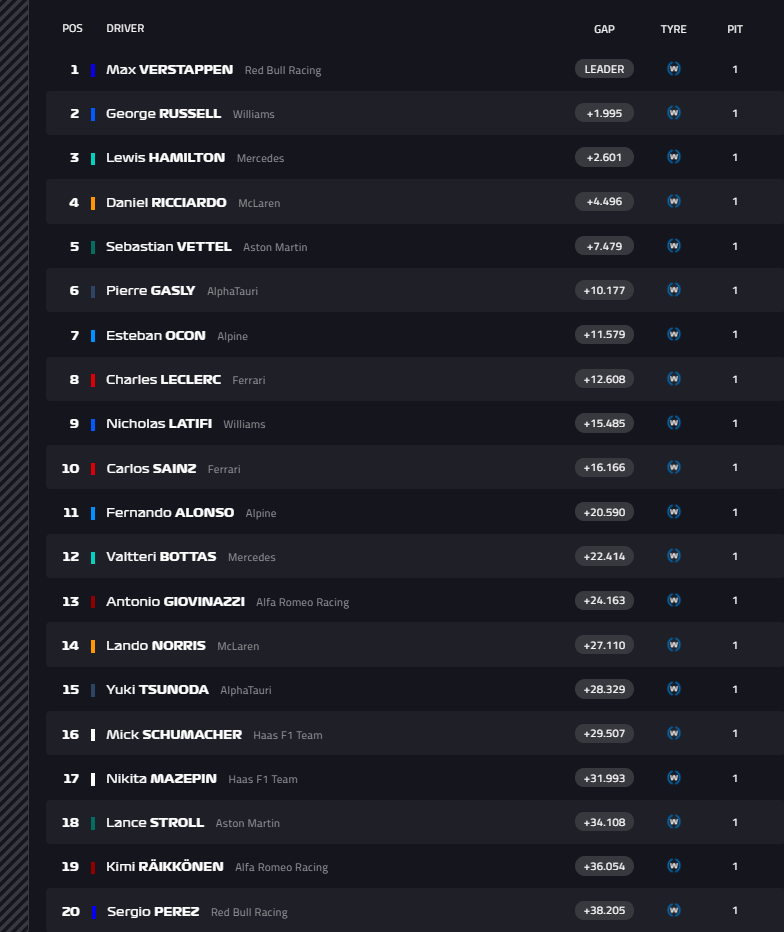Click the tyre icon for George Russell
This screenshot has height=932, width=784.
pyautogui.click(x=674, y=113)
